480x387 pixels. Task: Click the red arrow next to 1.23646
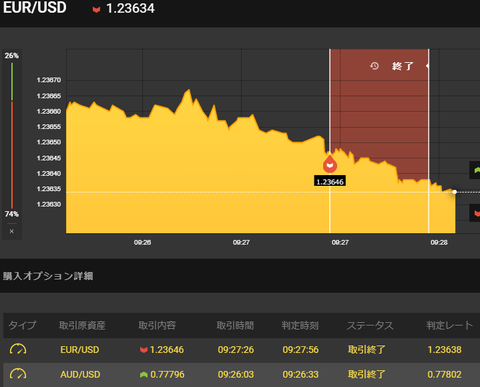tap(144, 350)
